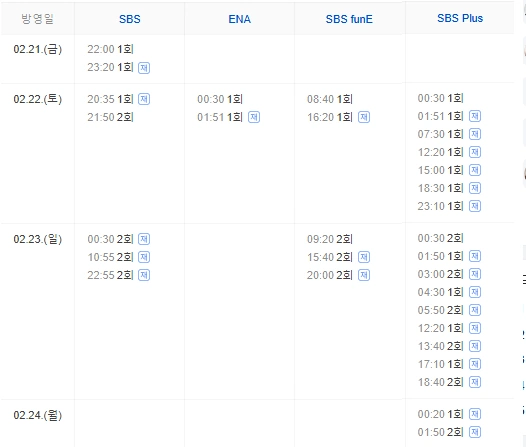Select the 방영일 column header
Screen dimensions: 526x447
click(x=38, y=19)
